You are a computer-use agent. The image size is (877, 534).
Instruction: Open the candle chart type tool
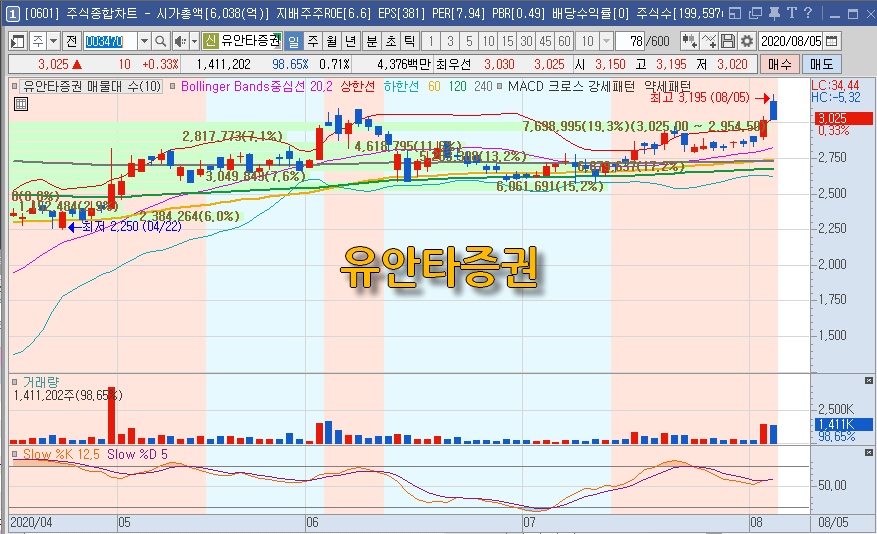pos(689,41)
